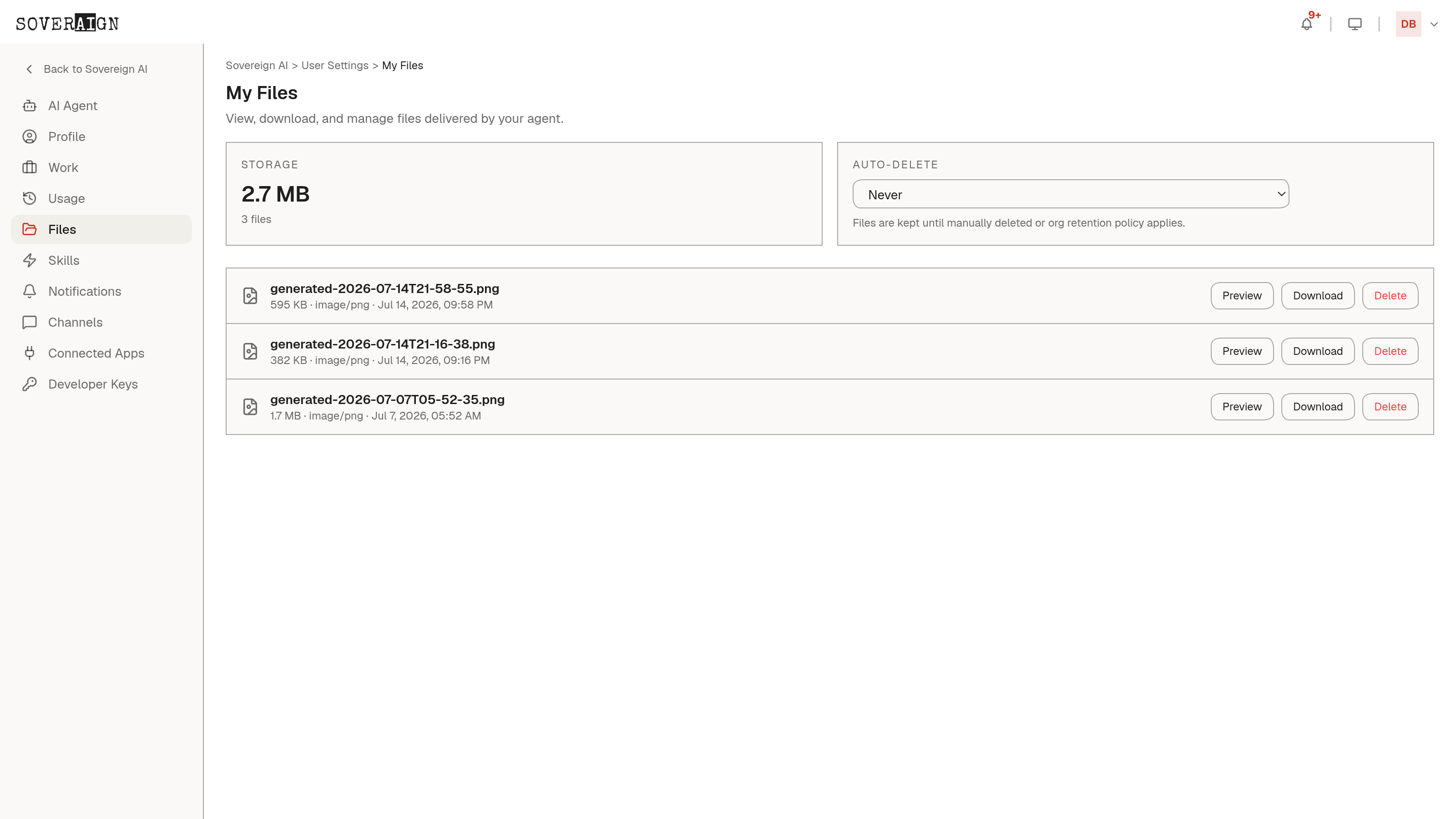Open the Developer Keys section
The image size is (1456, 819).
(x=101, y=384)
